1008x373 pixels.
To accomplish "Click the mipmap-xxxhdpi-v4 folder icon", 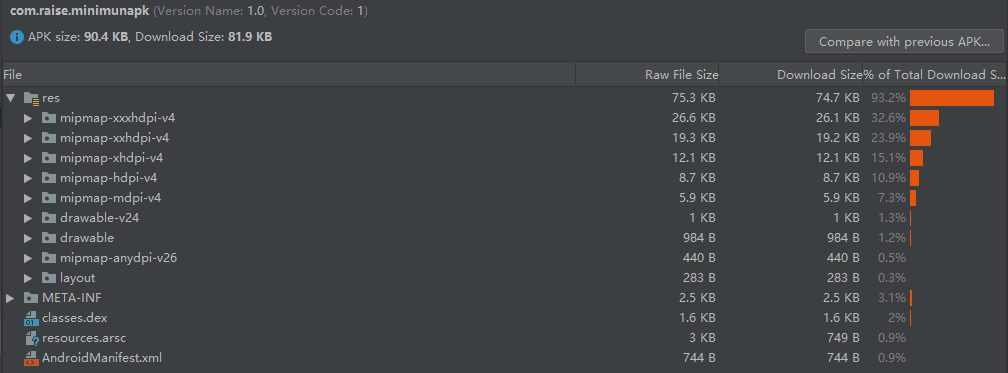I will (x=49, y=118).
